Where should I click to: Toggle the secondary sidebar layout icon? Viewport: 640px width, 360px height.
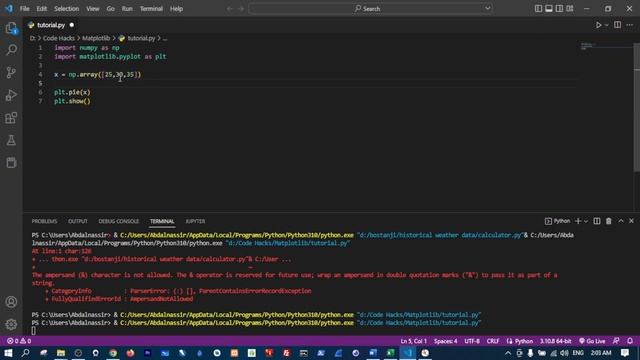(559, 9)
